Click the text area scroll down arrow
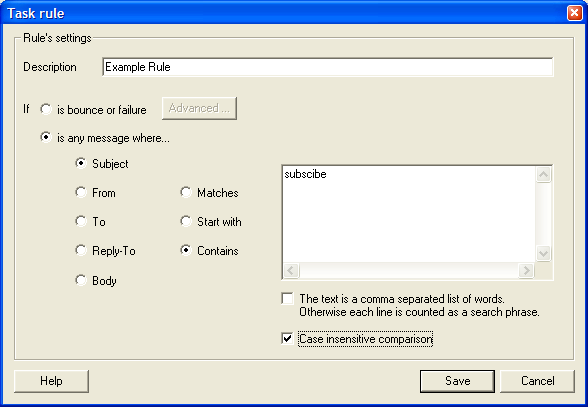 (543, 254)
